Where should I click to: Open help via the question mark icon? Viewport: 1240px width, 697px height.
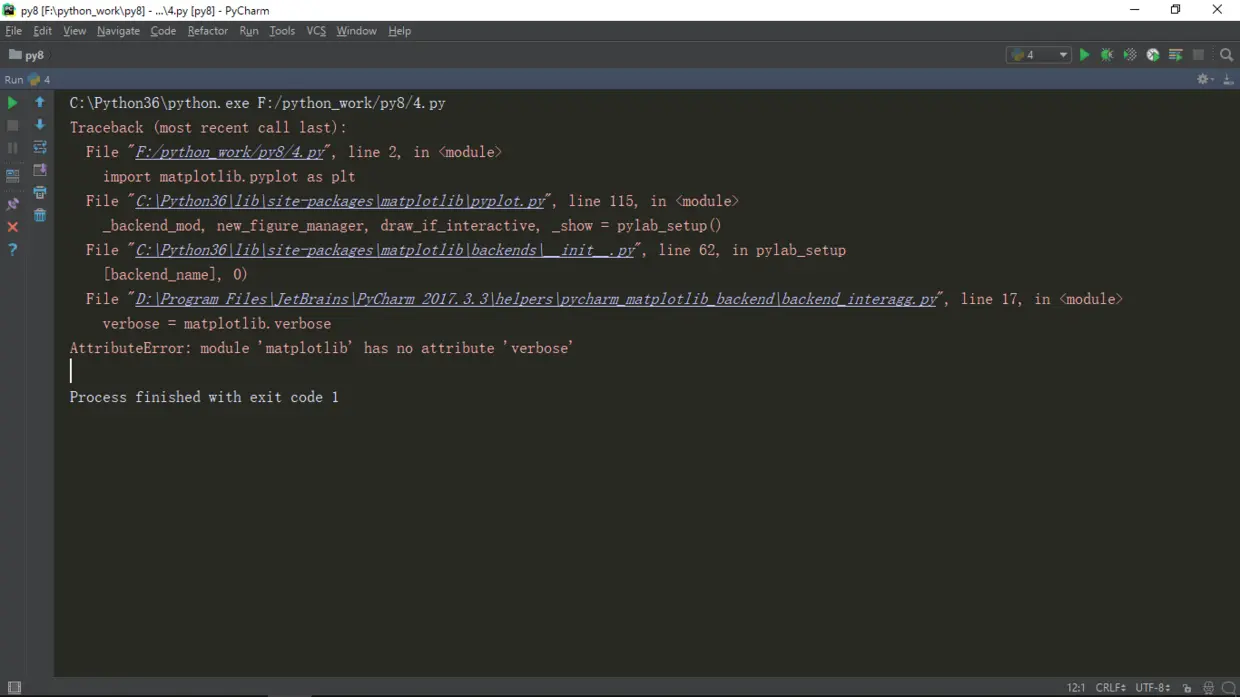[x=12, y=249]
